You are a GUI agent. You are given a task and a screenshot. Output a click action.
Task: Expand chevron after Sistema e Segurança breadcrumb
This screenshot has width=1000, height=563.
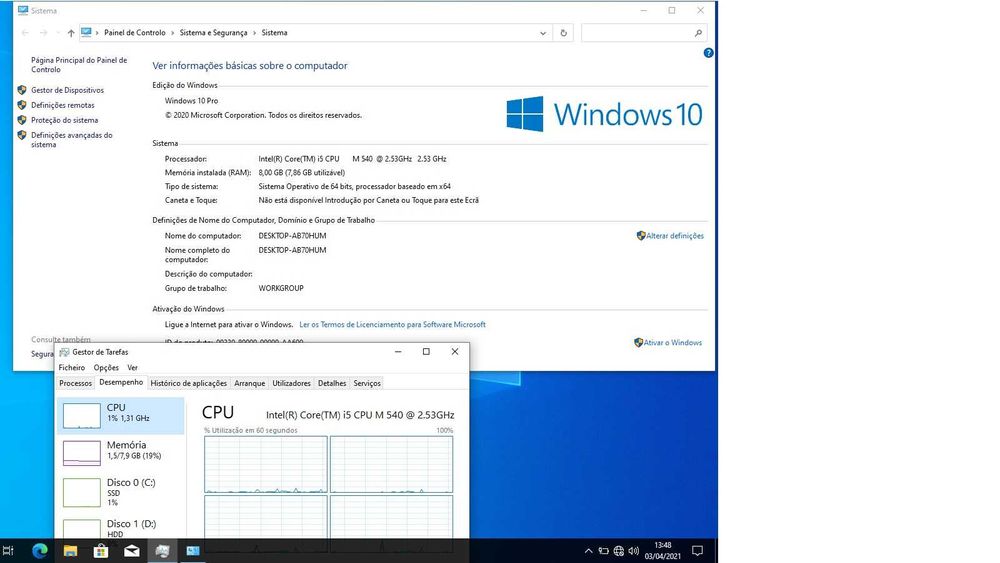[x=254, y=33]
